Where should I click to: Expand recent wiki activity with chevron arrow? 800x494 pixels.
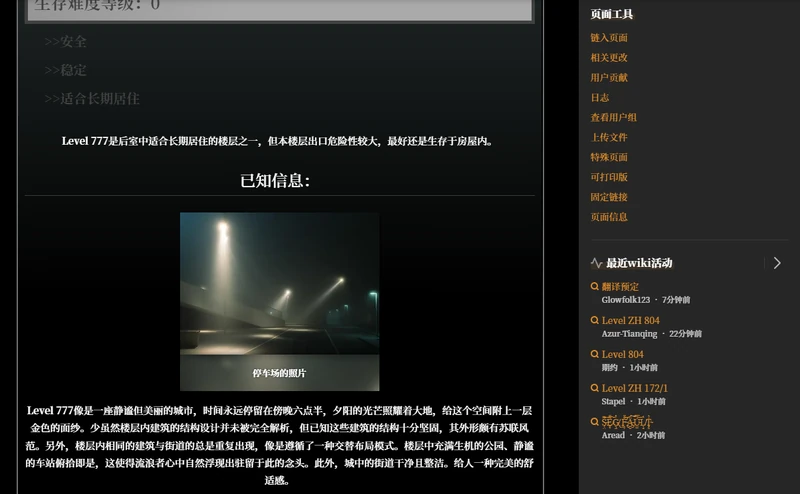coord(777,263)
